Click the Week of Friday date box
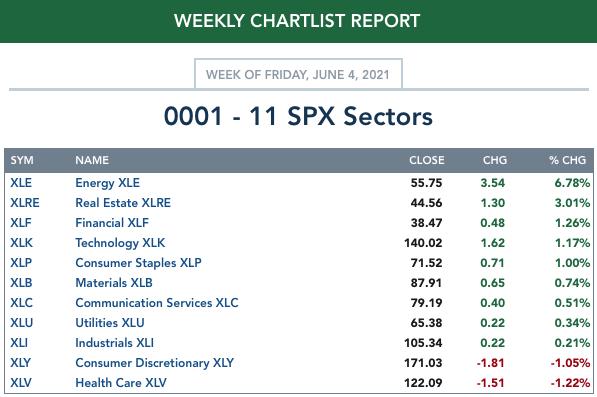The image size is (597, 397). (x=298, y=74)
